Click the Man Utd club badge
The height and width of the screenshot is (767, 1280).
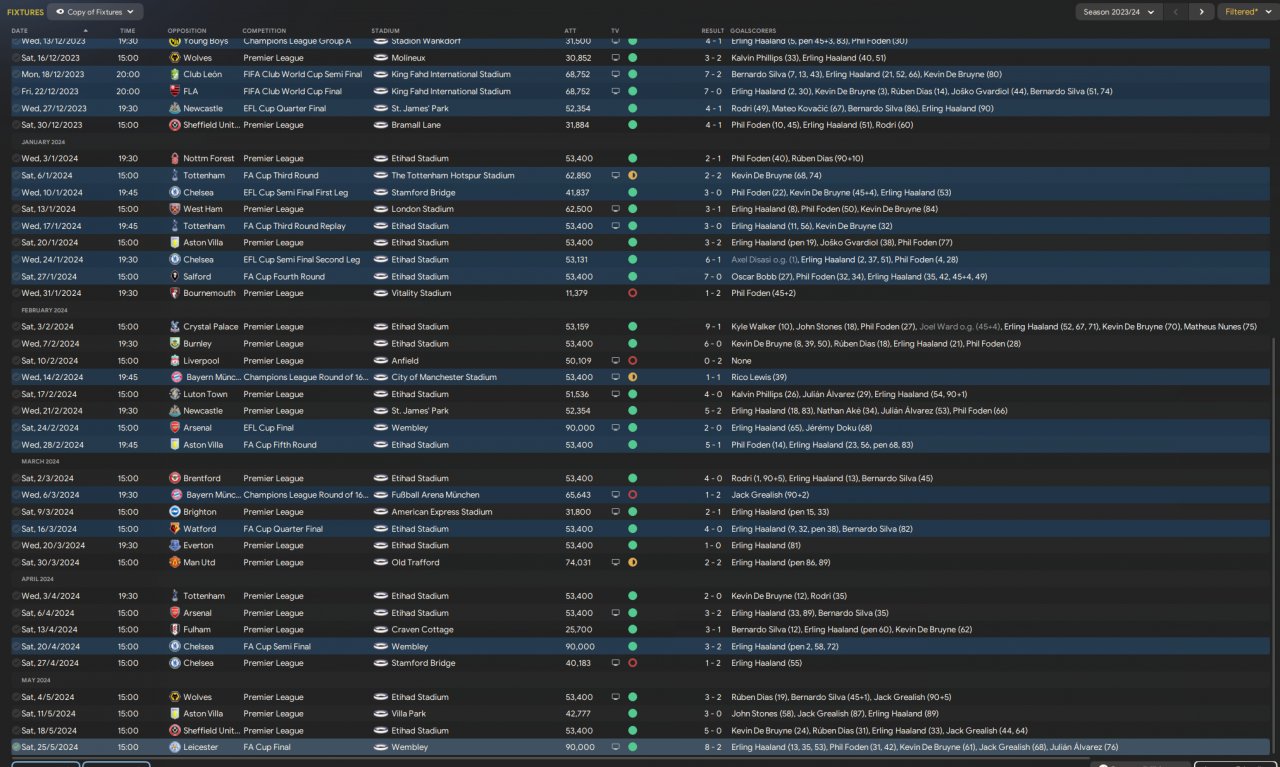175,563
